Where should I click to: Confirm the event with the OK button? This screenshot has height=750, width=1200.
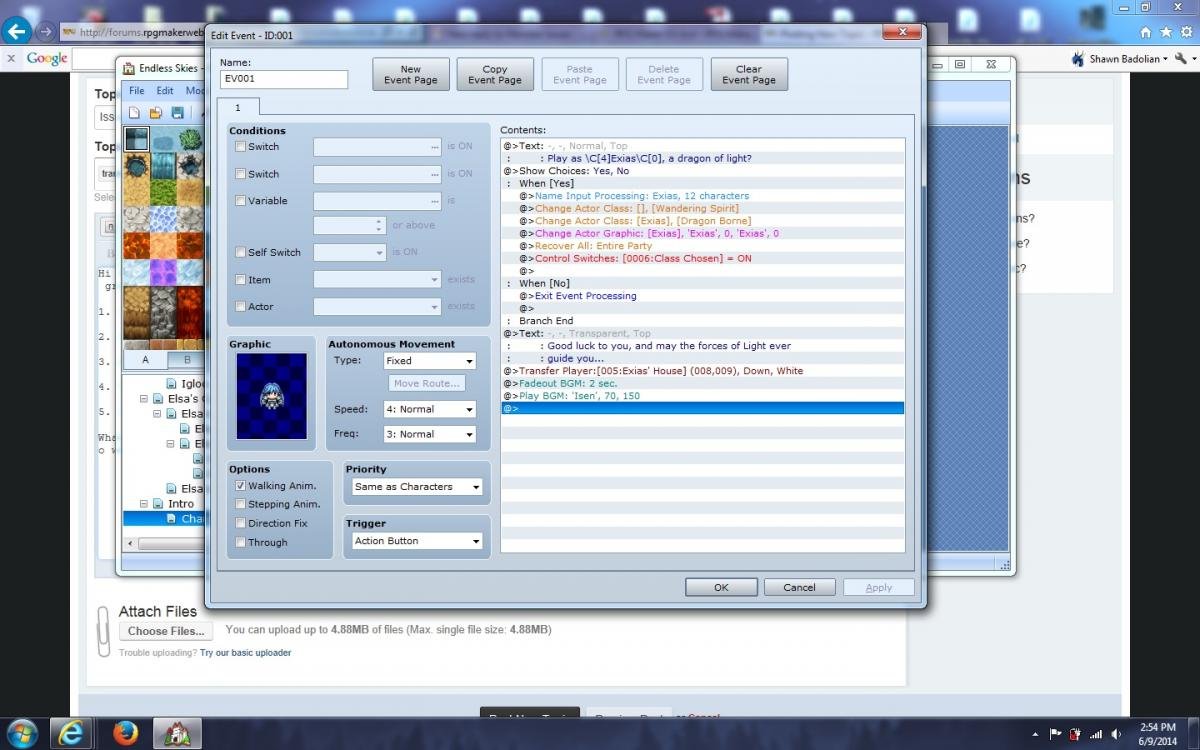(x=721, y=587)
